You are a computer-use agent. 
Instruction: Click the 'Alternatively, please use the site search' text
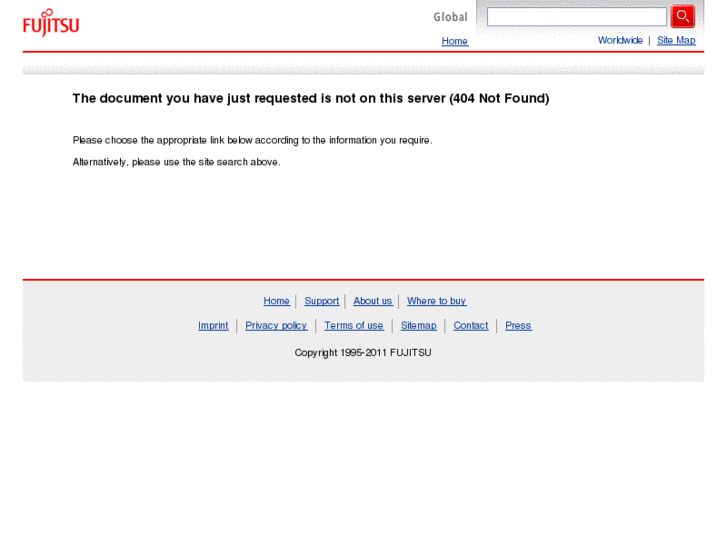(176, 162)
